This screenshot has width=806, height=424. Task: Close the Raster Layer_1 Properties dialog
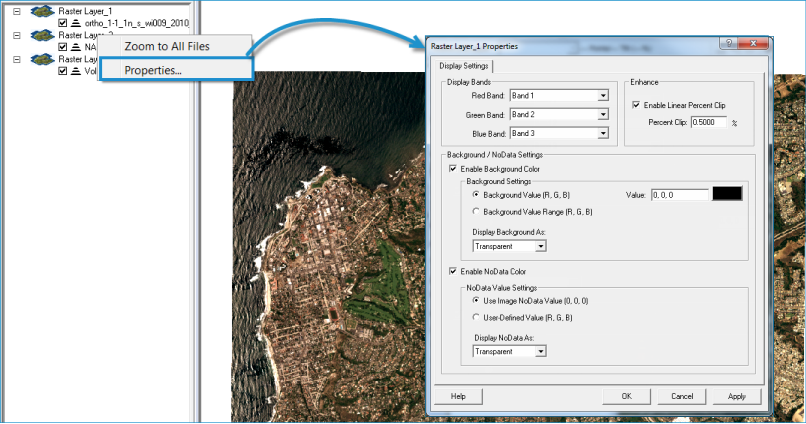tap(754, 43)
